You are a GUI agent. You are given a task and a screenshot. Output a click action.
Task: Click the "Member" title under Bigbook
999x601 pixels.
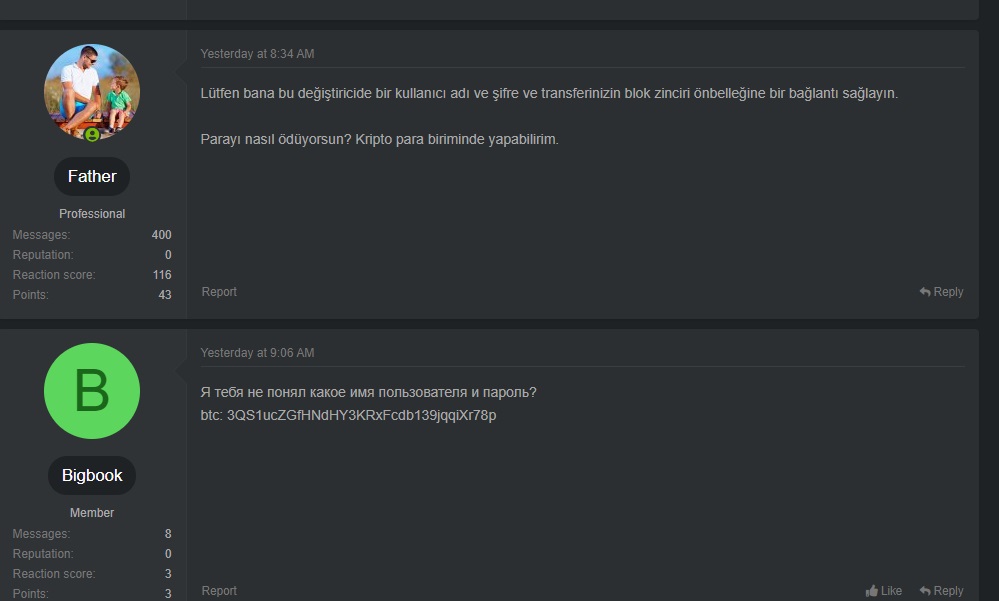[92, 513]
